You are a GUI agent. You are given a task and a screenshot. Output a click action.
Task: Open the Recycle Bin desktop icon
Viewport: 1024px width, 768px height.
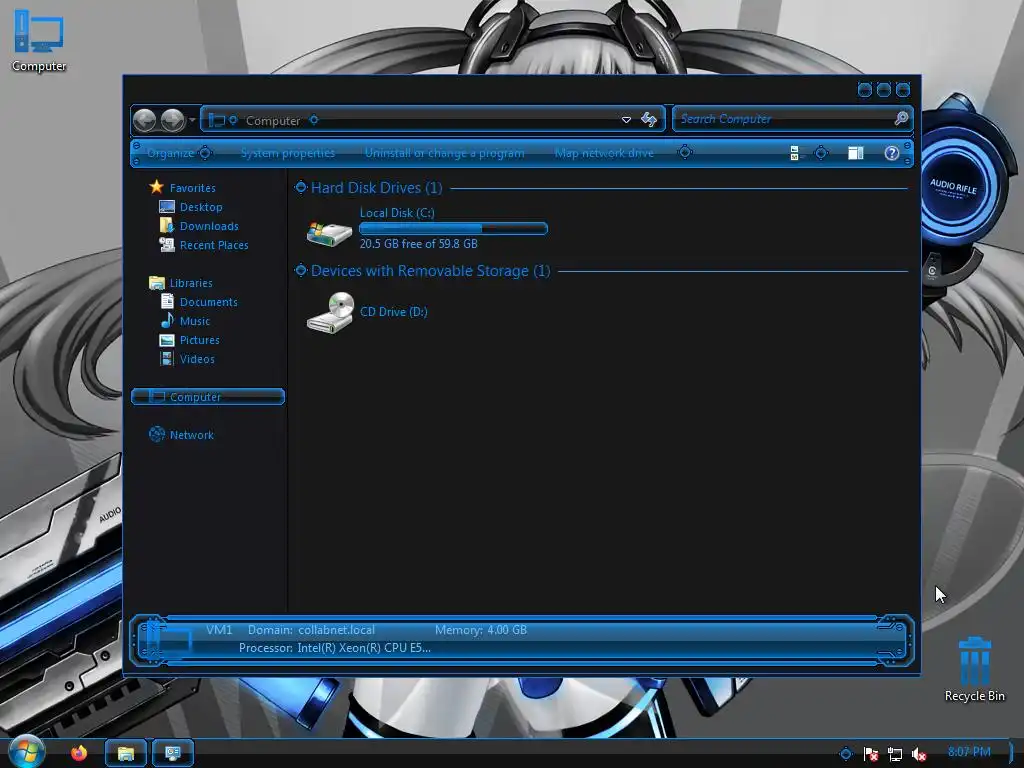974,669
